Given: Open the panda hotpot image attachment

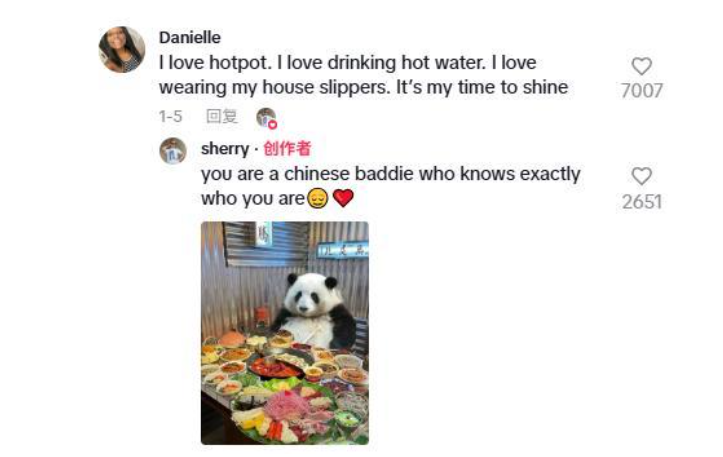Looking at the screenshot, I should (284, 333).
